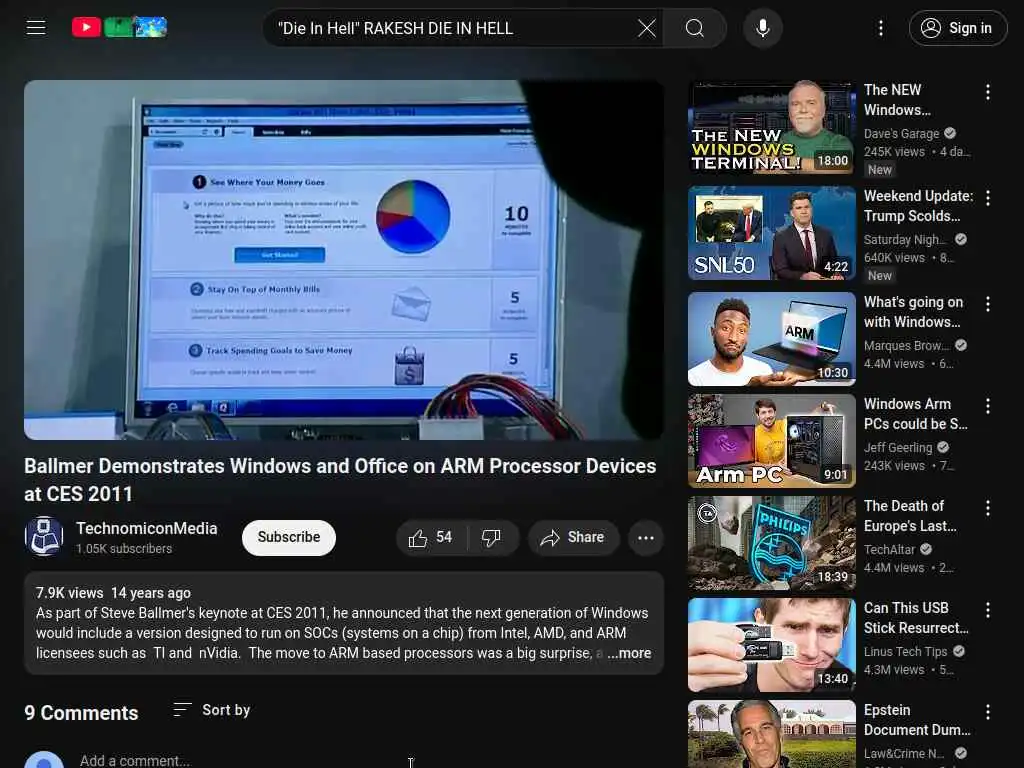Click the Ballmer Demonstrates Windows video title
1024x768 pixels.
pos(340,479)
